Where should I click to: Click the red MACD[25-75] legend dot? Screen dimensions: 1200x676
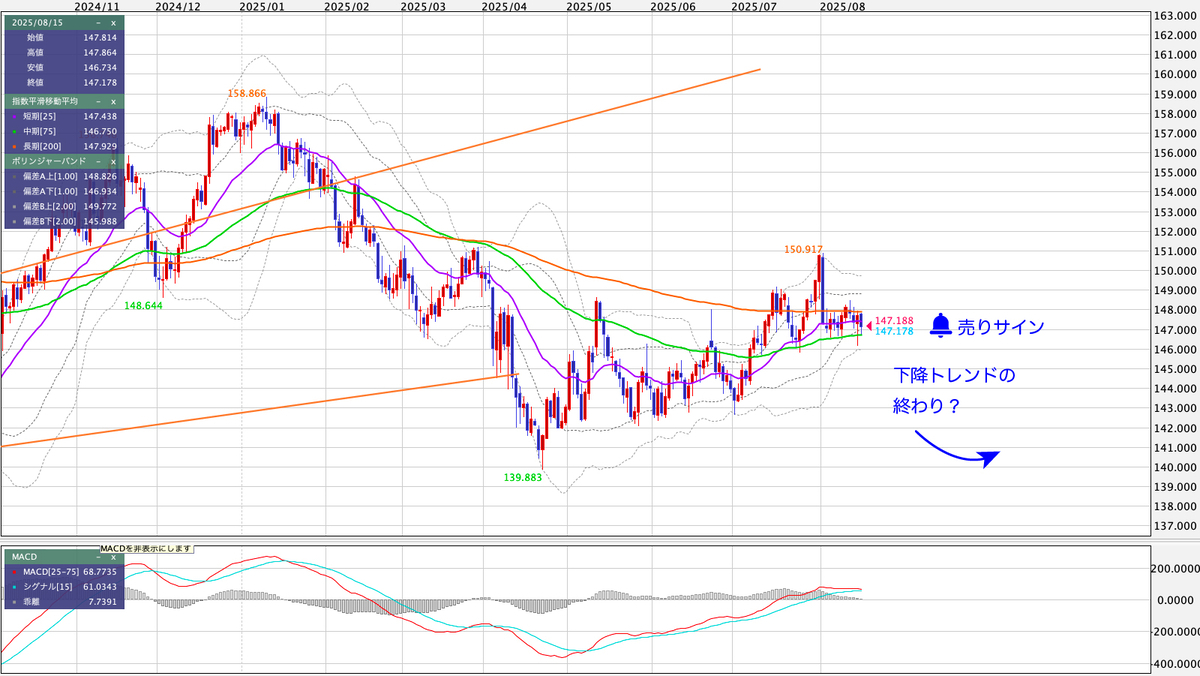point(14,573)
